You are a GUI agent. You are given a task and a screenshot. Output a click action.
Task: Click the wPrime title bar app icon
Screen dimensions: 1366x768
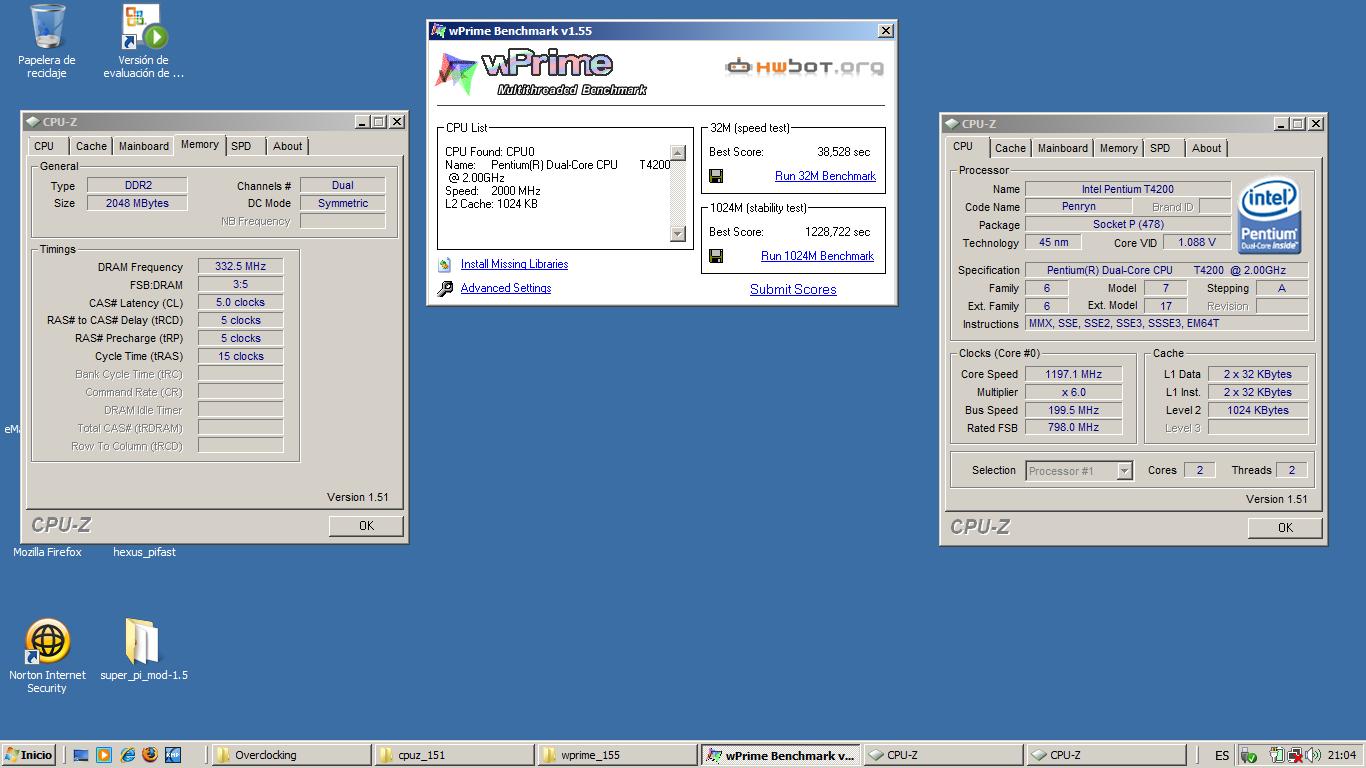pos(438,31)
